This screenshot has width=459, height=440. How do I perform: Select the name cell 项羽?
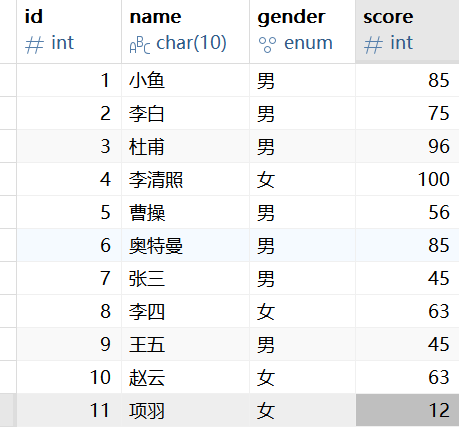pyautogui.click(x=185, y=410)
